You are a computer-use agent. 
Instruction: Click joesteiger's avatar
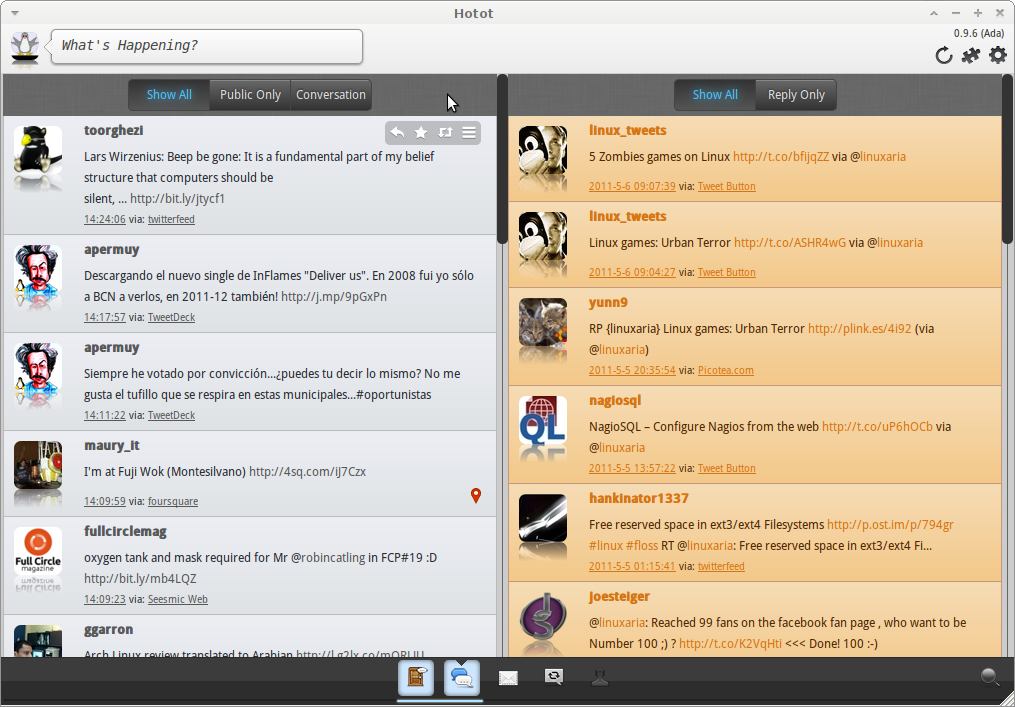(x=543, y=616)
